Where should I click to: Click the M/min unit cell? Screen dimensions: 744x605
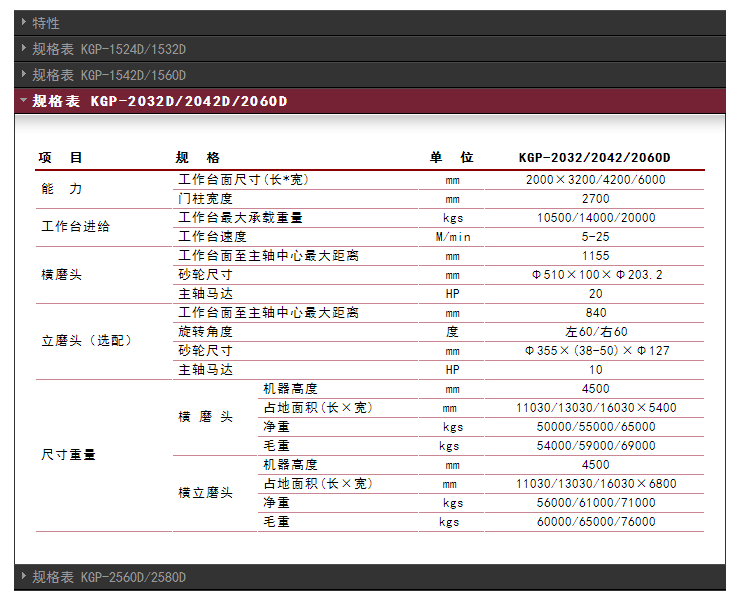tap(453, 237)
